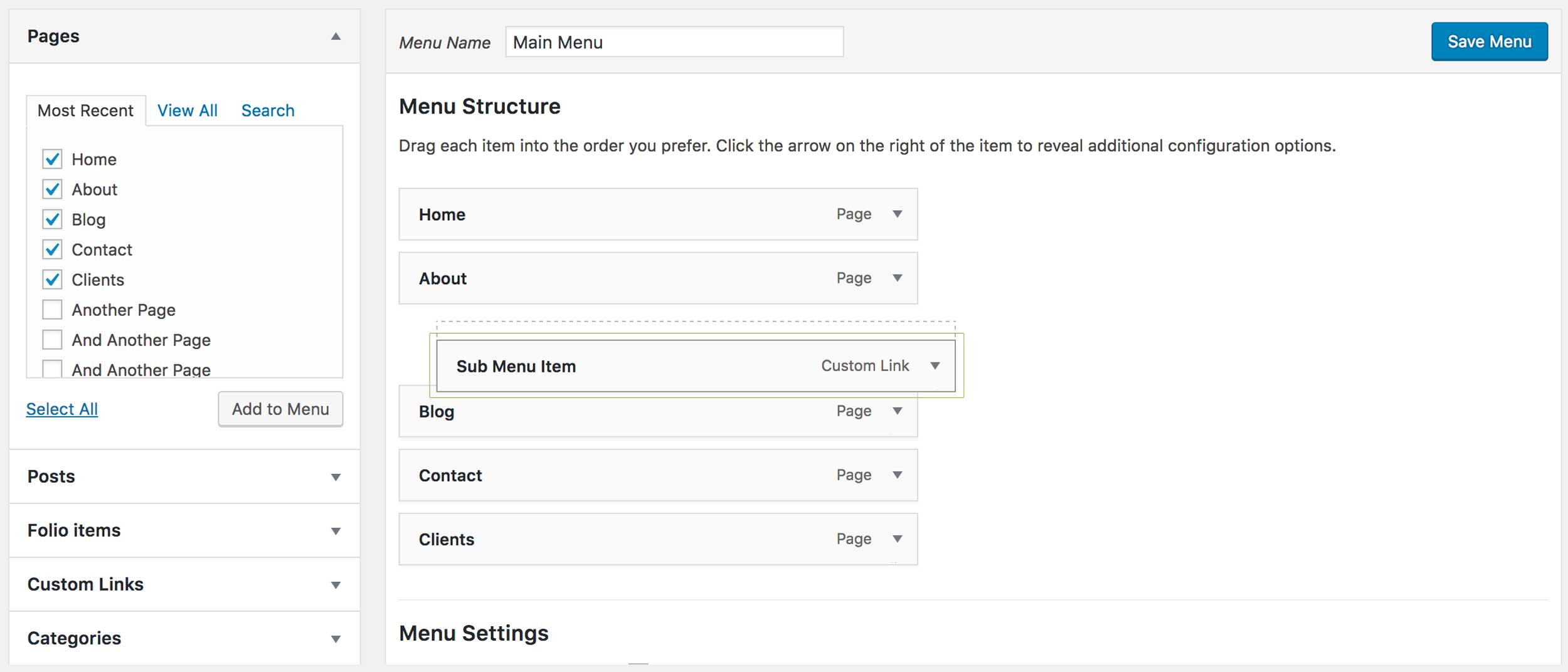Uncheck the Clients page checkbox
This screenshot has width=1568, height=672.
[52, 280]
